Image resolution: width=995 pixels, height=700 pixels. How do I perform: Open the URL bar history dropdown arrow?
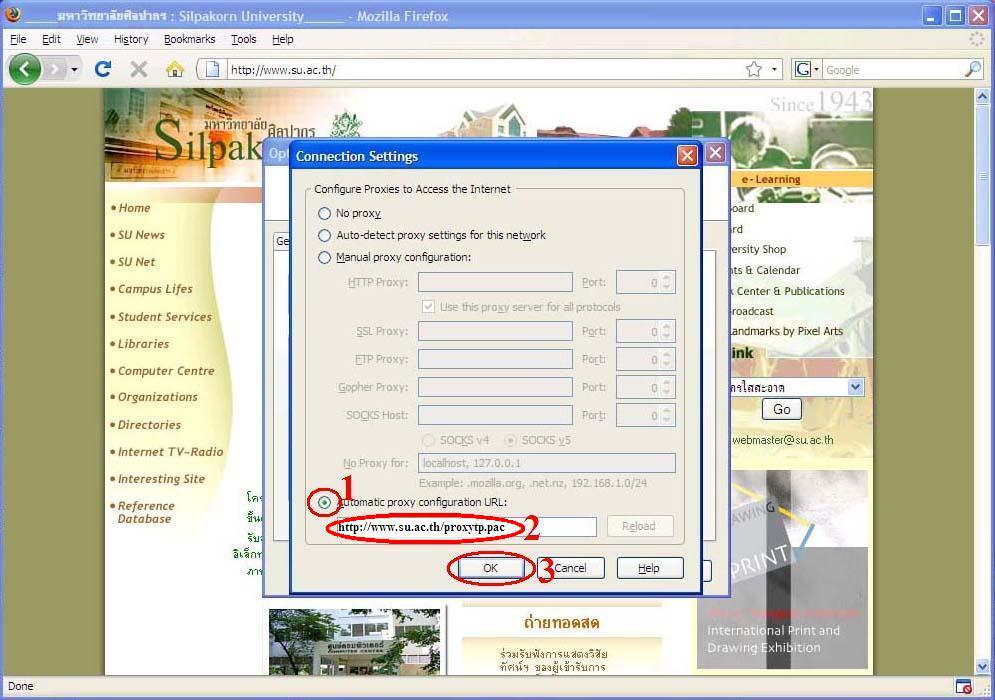click(x=774, y=69)
